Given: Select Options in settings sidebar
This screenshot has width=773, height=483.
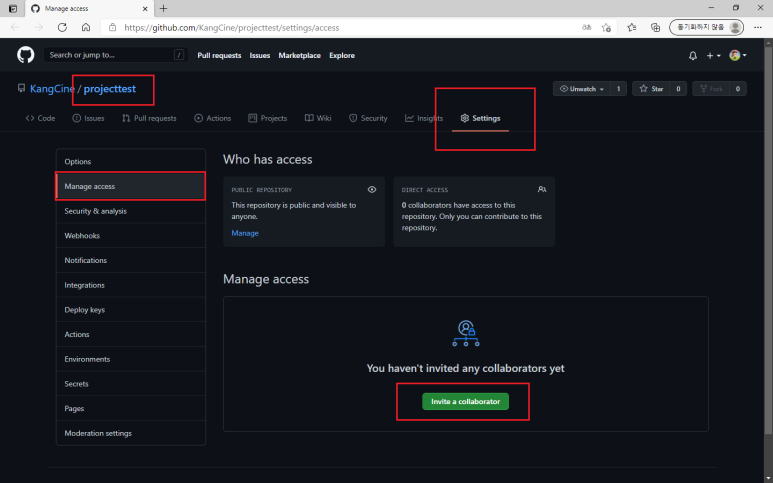Looking at the screenshot, I should (x=131, y=162).
